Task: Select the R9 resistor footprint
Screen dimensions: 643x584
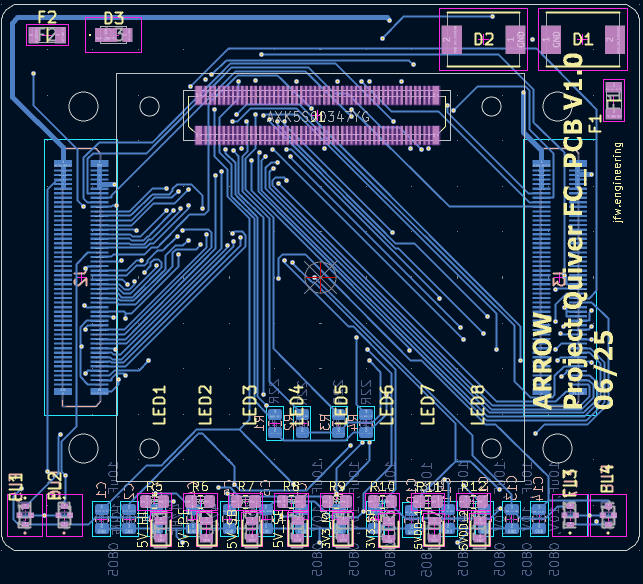Action: tap(337, 502)
